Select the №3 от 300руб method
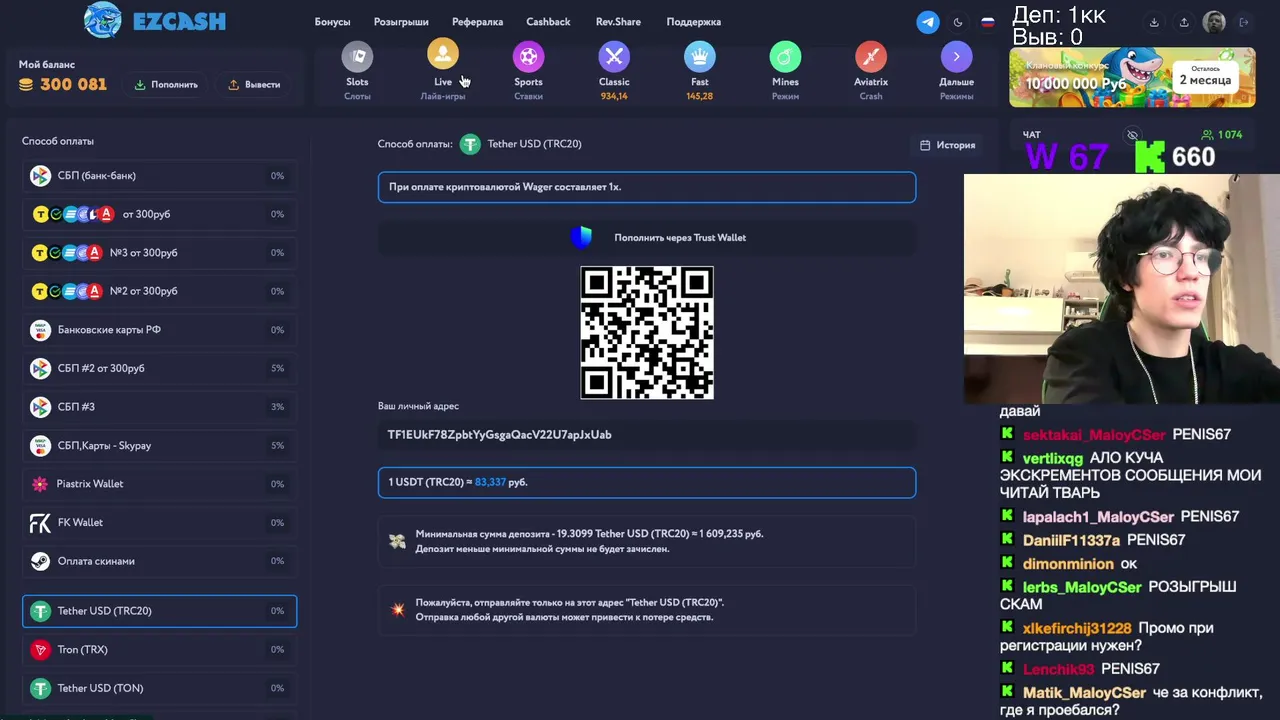This screenshot has height=720, width=1280. (160, 253)
